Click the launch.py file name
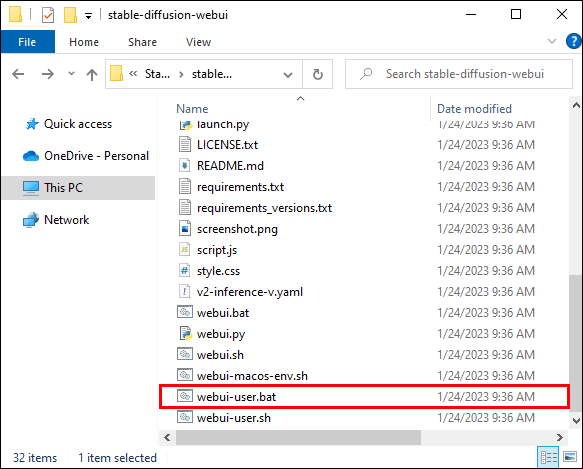 [223, 125]
